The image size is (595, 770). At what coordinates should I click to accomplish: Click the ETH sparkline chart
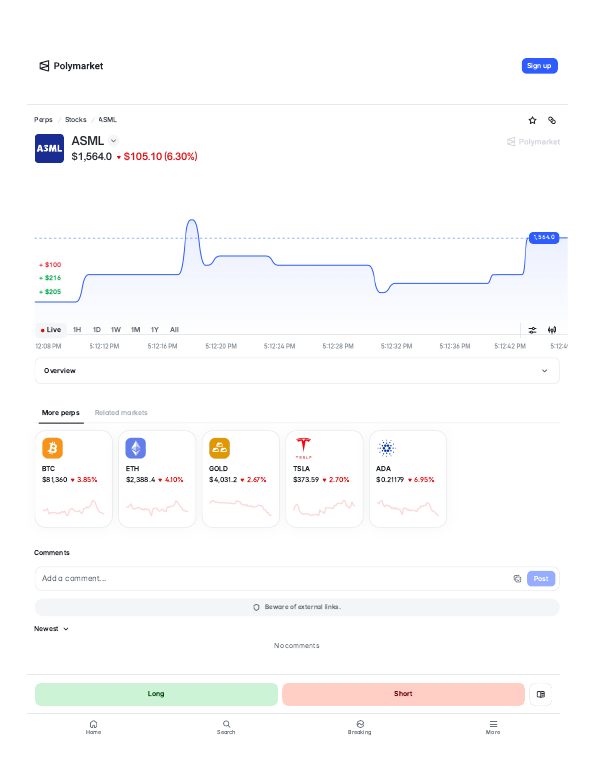(x=157, y=508)
